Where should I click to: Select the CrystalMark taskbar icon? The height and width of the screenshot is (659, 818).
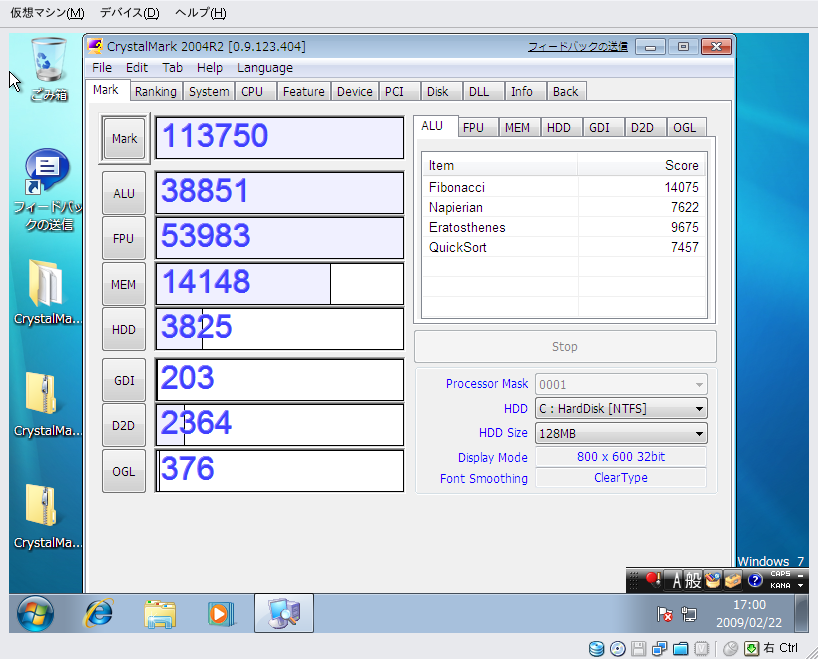(283, 613)
